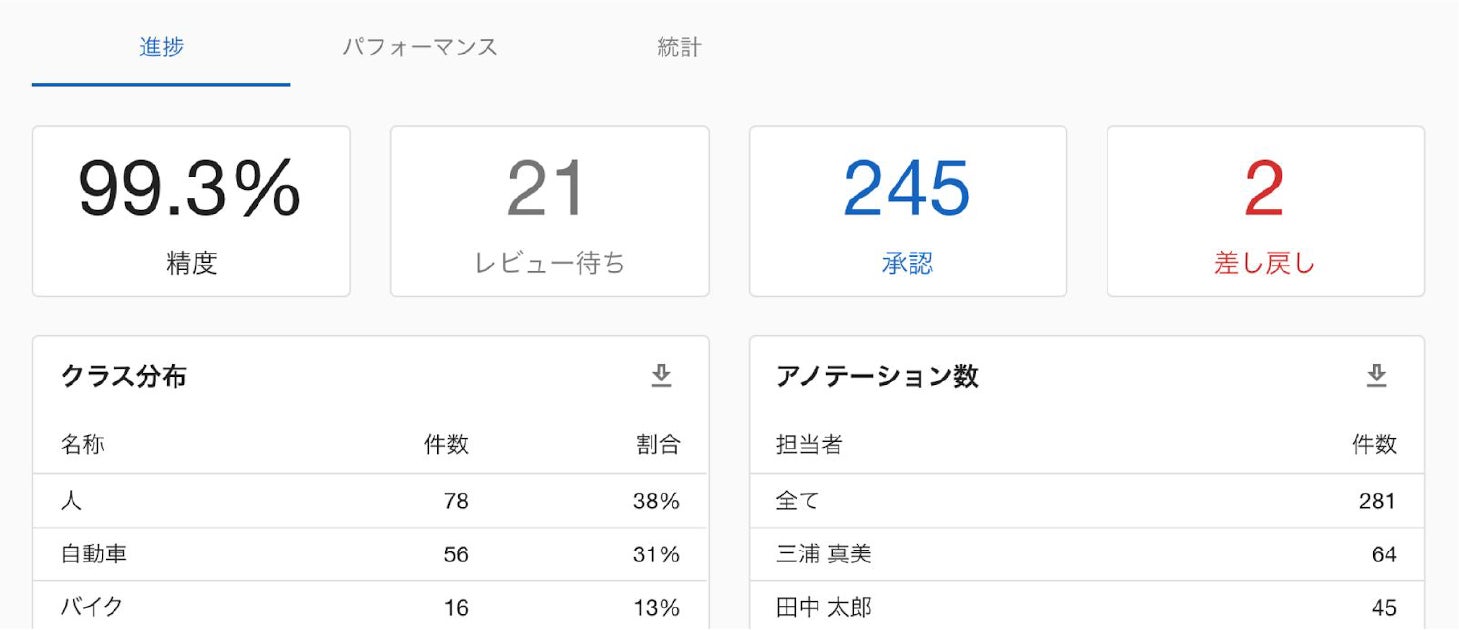Click 件数 header in クラス分布 table
The image size is (1459, 630).
[446, 445]
